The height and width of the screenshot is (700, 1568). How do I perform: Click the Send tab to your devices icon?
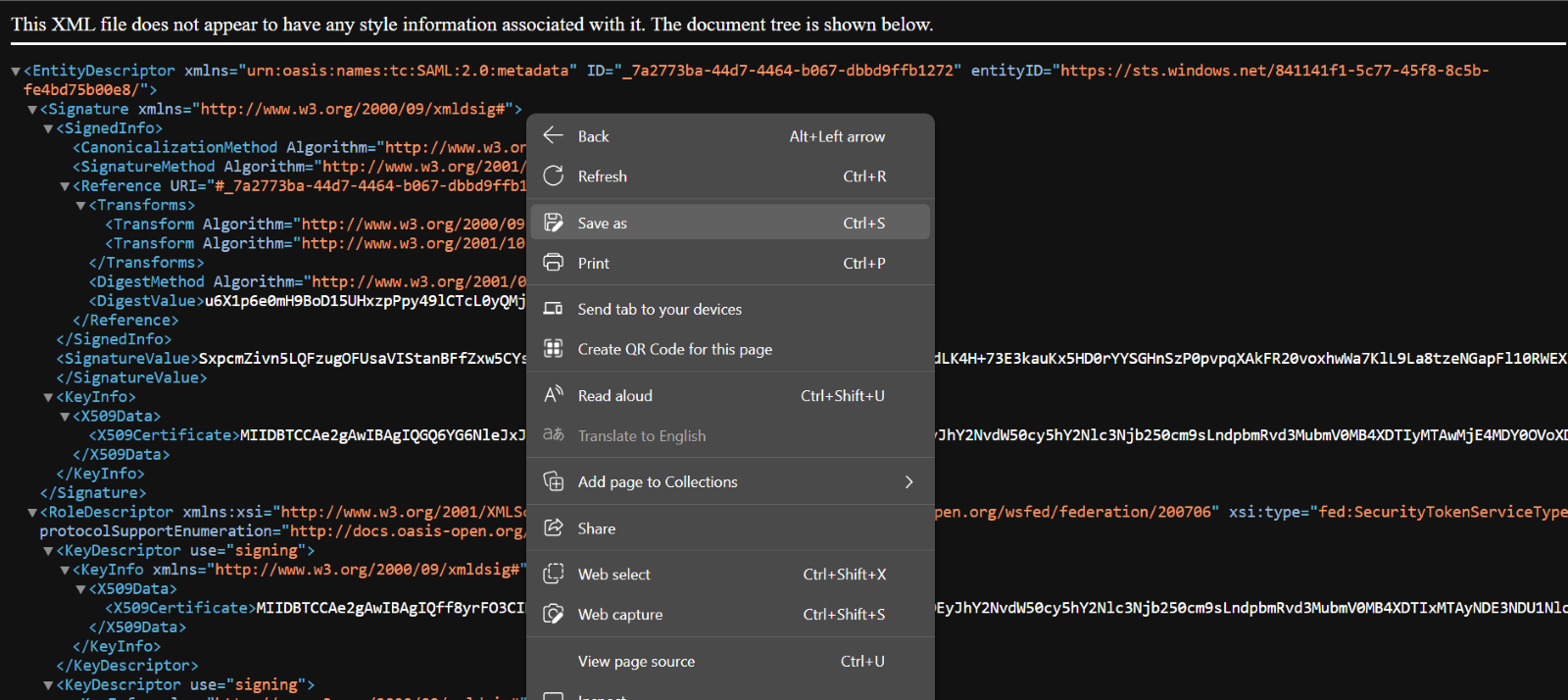coord(553,309)
